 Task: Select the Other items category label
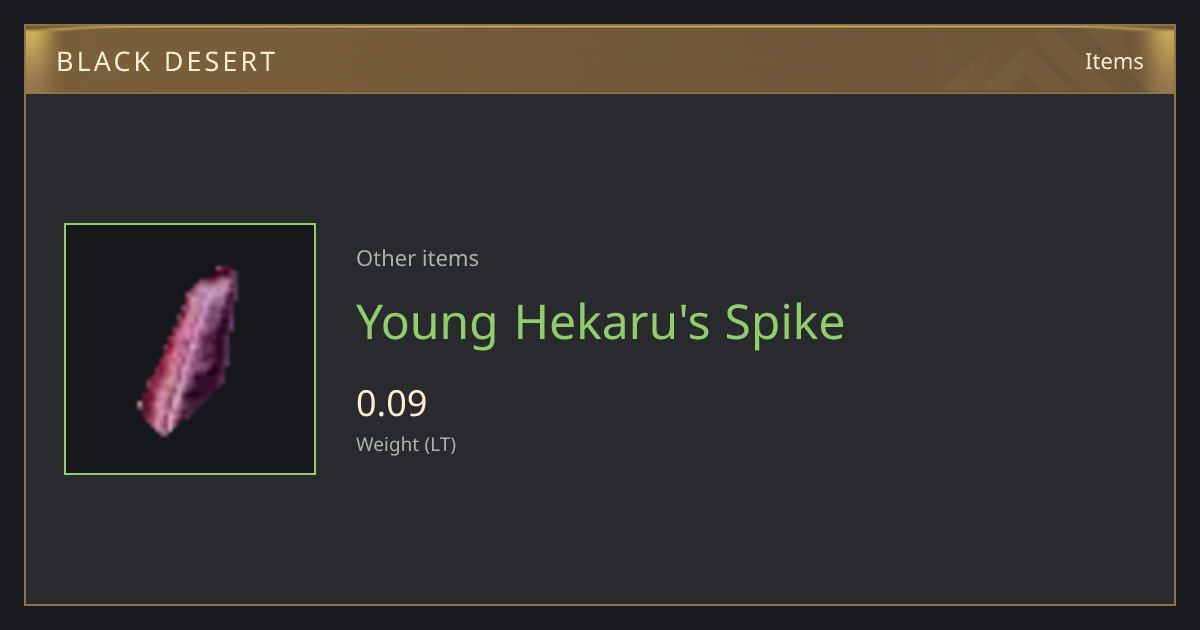coord(417,258)
